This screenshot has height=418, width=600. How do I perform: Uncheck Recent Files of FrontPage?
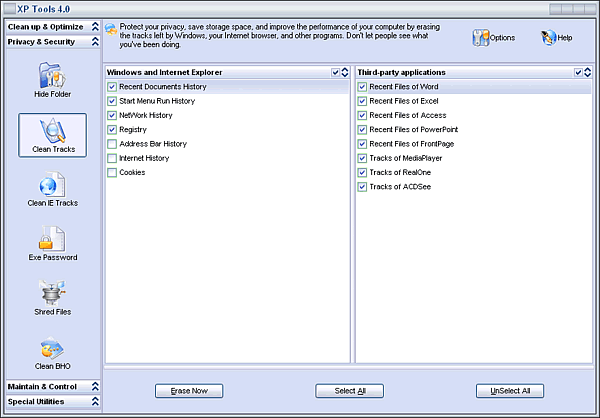(x=362, y=144)
